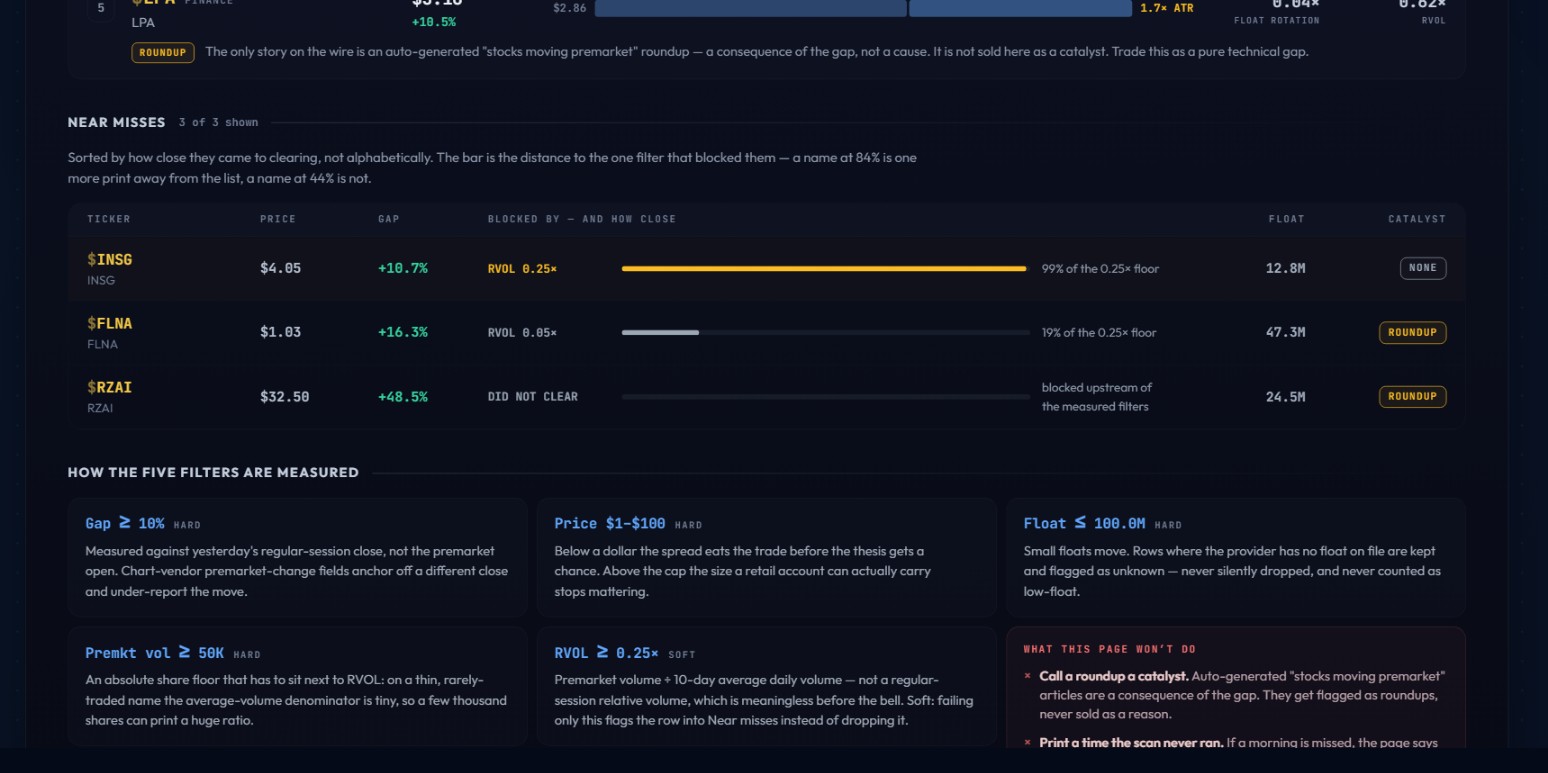Image resolution: width=1548 pixels, height=773 pixels.
Task: Click '99% of the 0.25× floor' text
Action: (1100, 269)
